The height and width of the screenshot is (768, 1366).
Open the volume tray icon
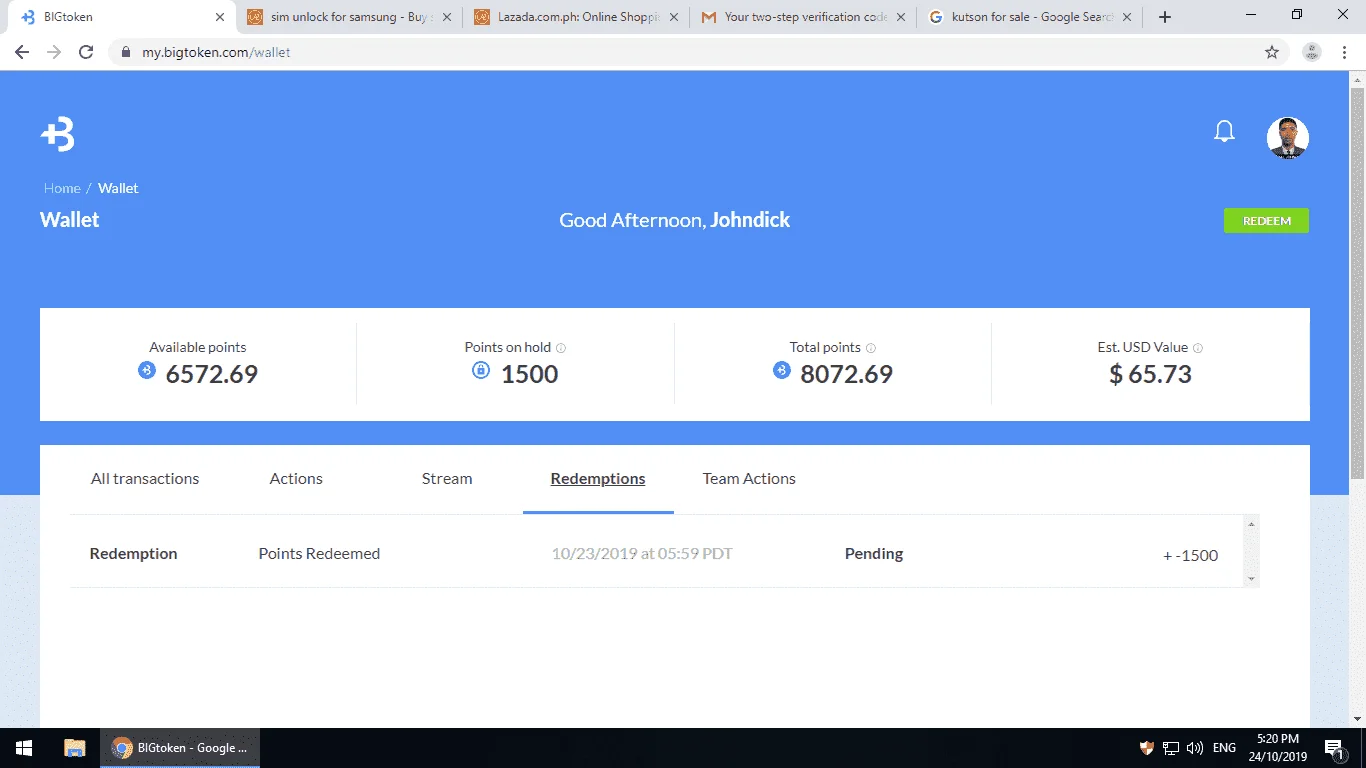(x=1194, y=748)
